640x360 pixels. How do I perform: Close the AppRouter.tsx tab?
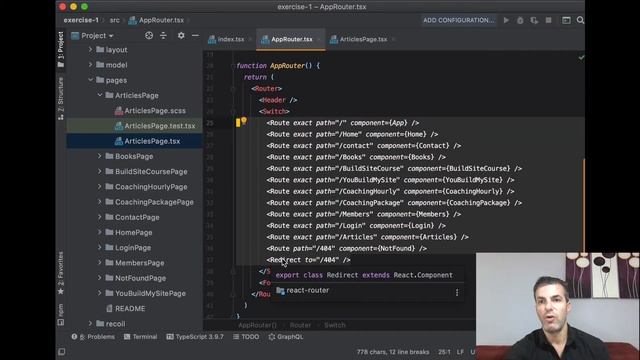coord(319,40)
